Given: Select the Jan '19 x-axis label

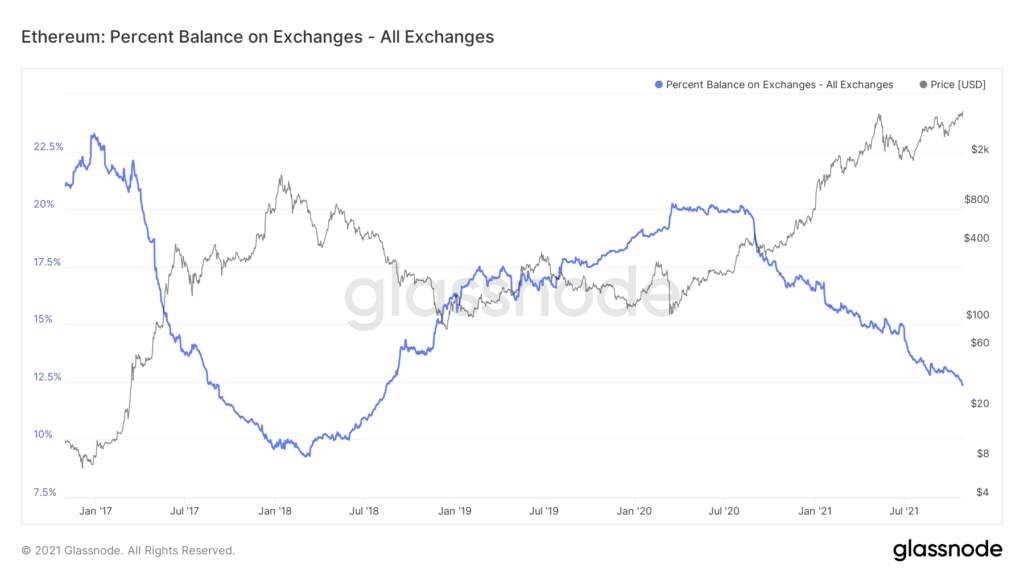Looking at the screenshot, I should [x=455, y=511].
